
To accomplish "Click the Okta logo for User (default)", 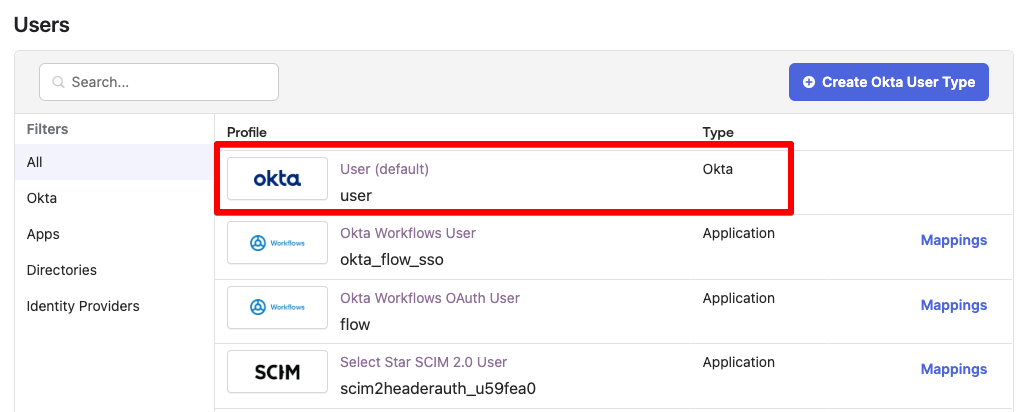I will pos(277,179).
